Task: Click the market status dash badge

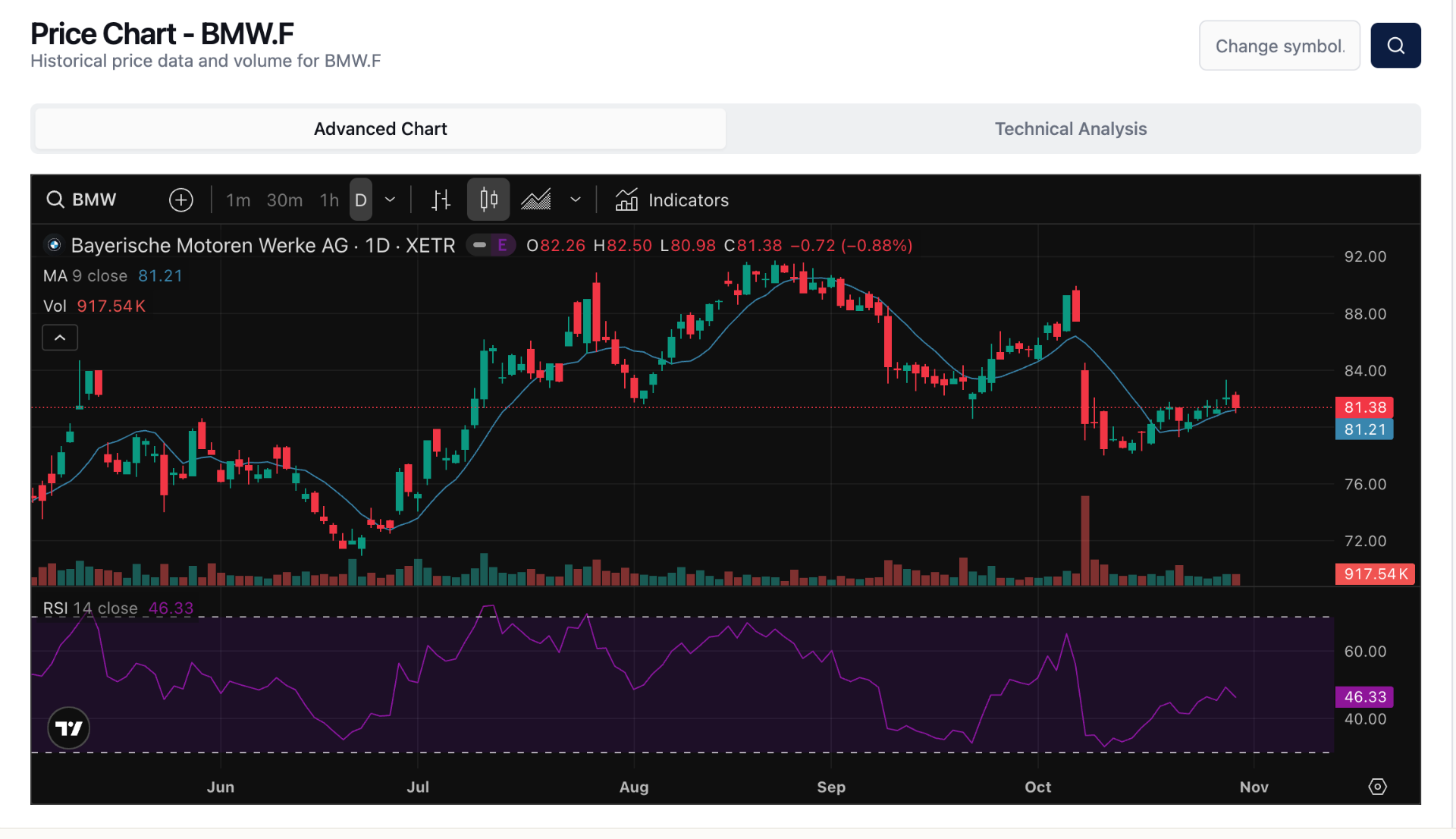Action: click(479, 246)
